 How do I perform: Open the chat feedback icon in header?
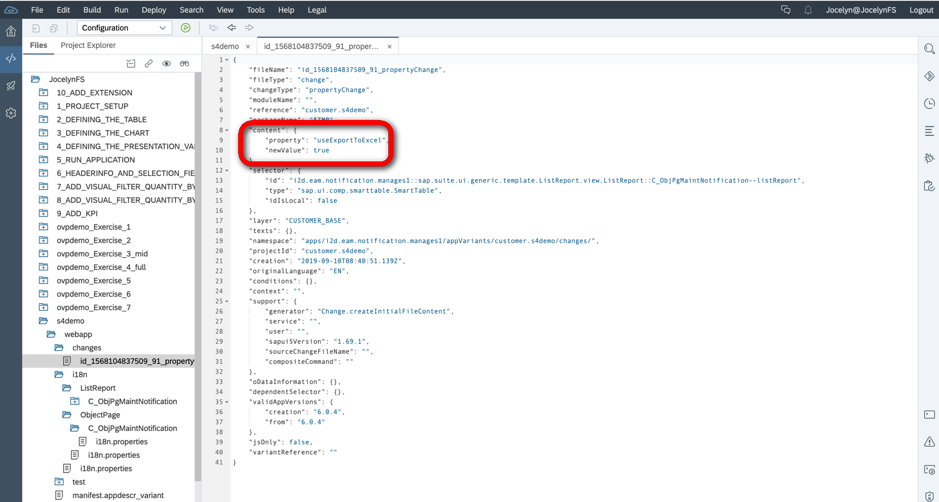pyautogui.click(x=786, y=10)
